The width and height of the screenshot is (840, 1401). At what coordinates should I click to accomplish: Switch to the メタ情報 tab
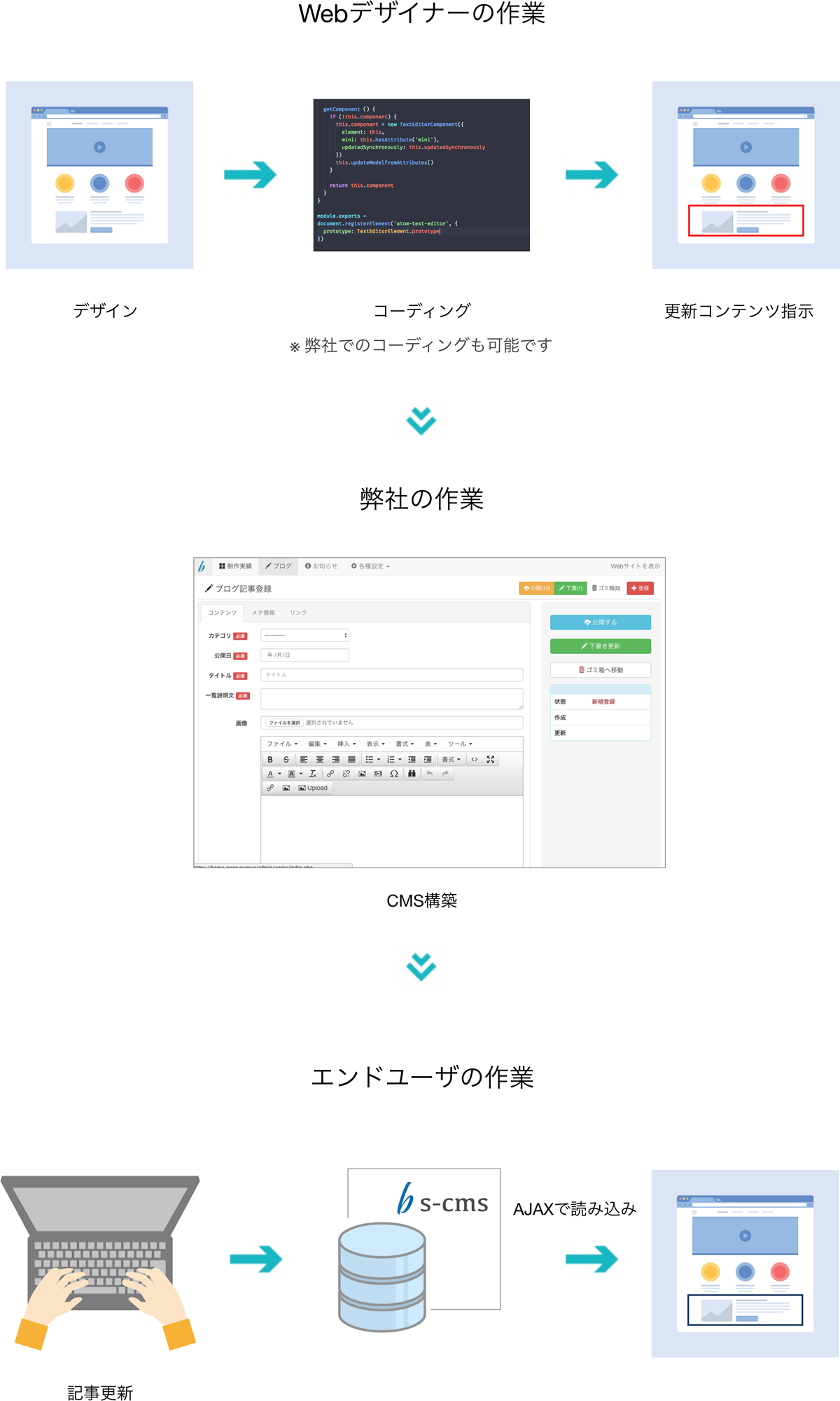coord(263,613)
